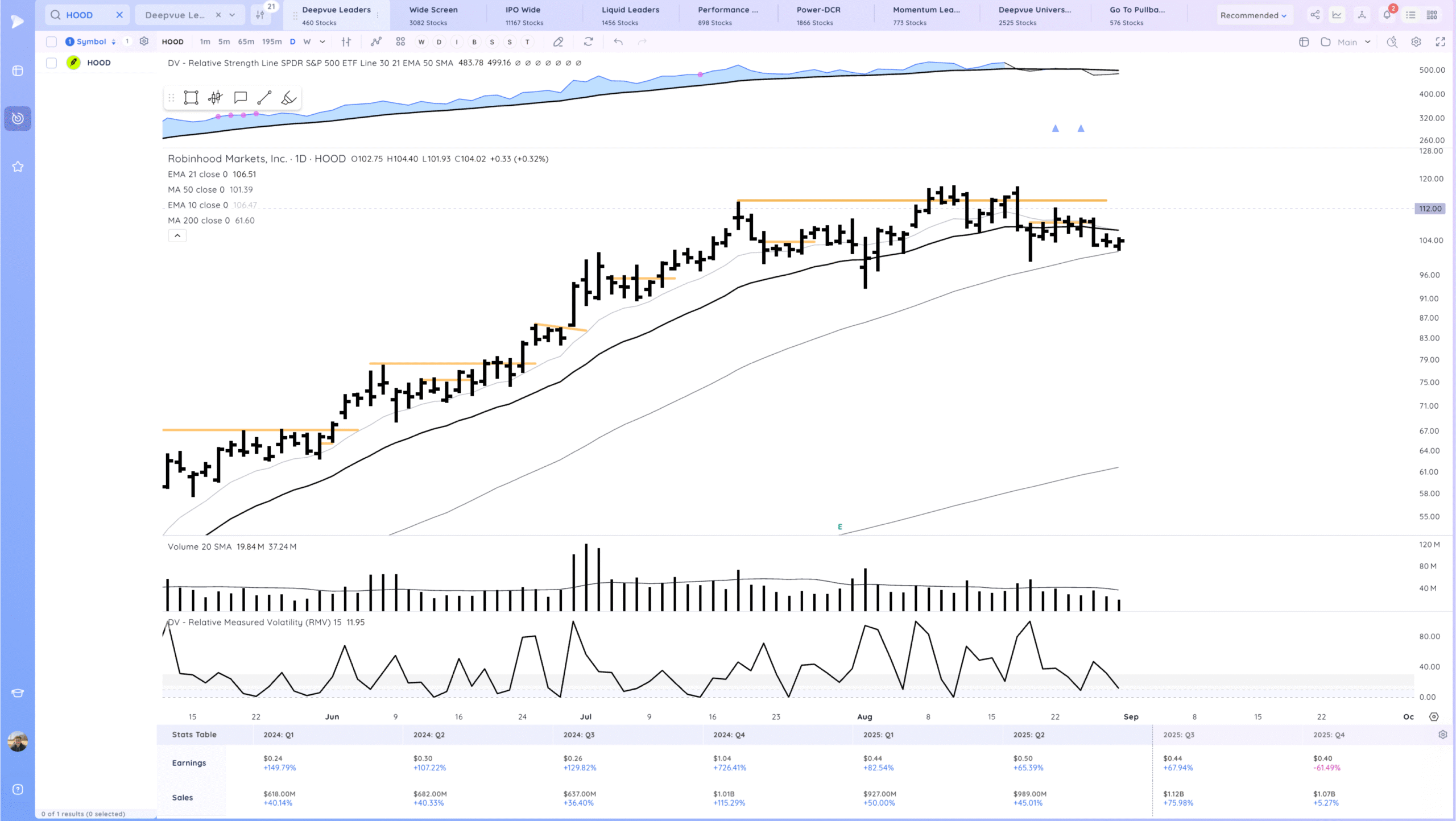Image resolution: width=1456 pixels, height=821 pixels.
Task: Click the circled B toolbar button
Action: click(x=474, y=42)
